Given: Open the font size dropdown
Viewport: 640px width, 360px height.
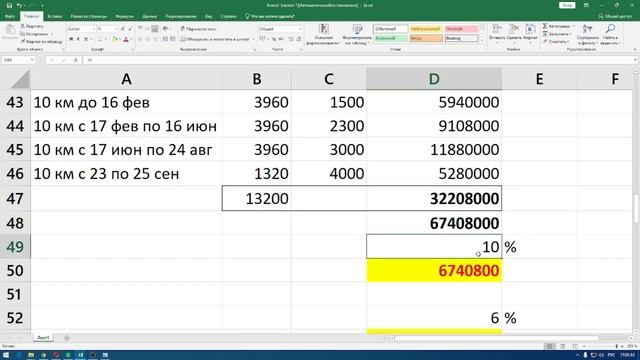Looking at the screenshot, I should [116, 29].
